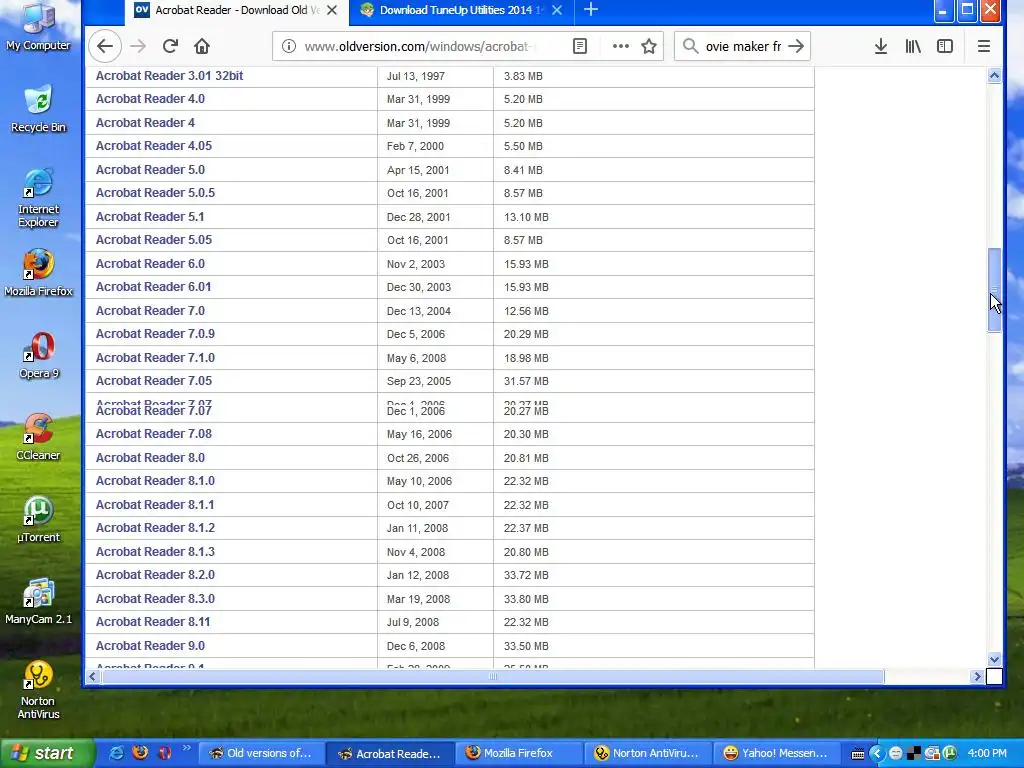
Task: Open page actions three-dot menu
Action: (x=620, y=46)
